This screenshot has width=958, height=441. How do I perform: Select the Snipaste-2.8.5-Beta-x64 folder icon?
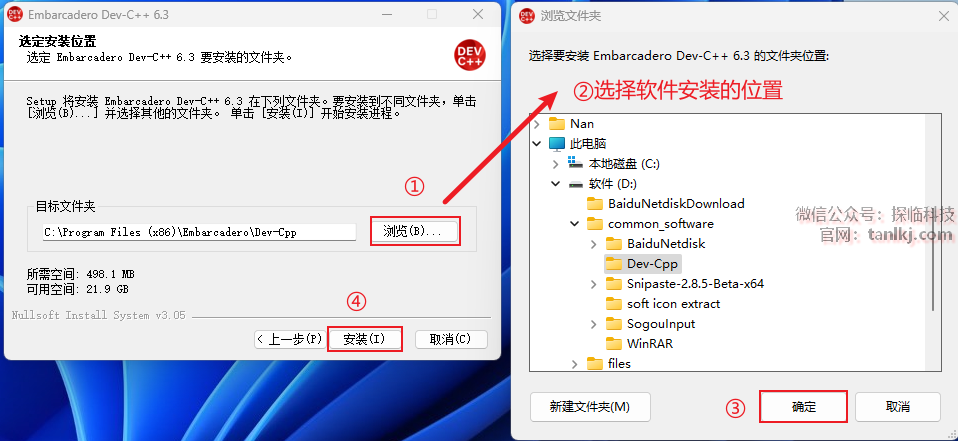click(x=613, y=284)
